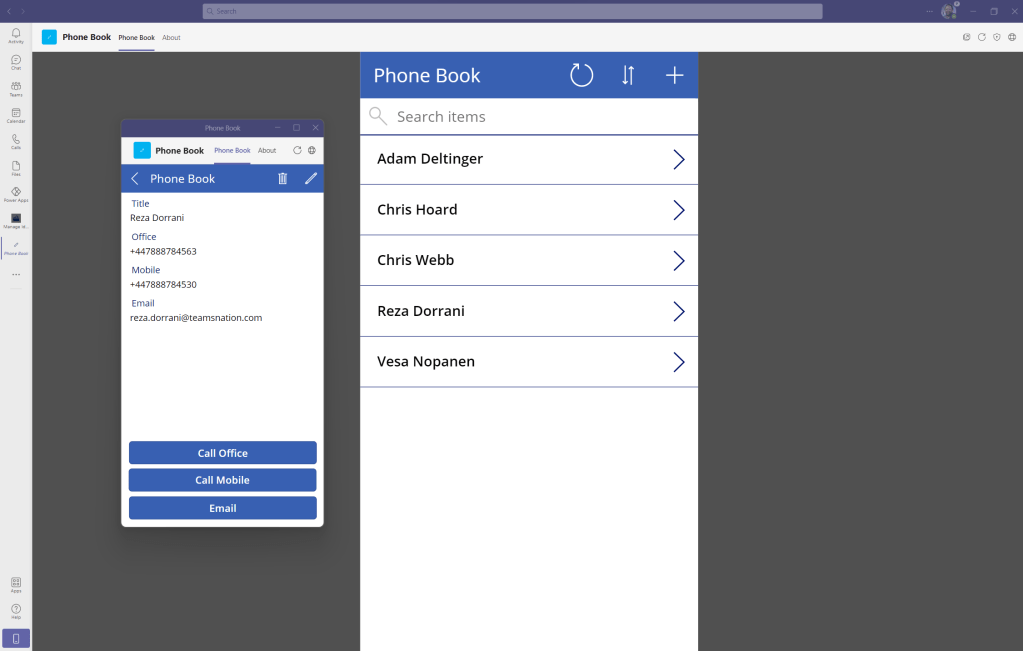This screenshot has height=651, width=1023.
Task: Expand Vesa Nopanen's entry with the chevron
Action: 679,362
